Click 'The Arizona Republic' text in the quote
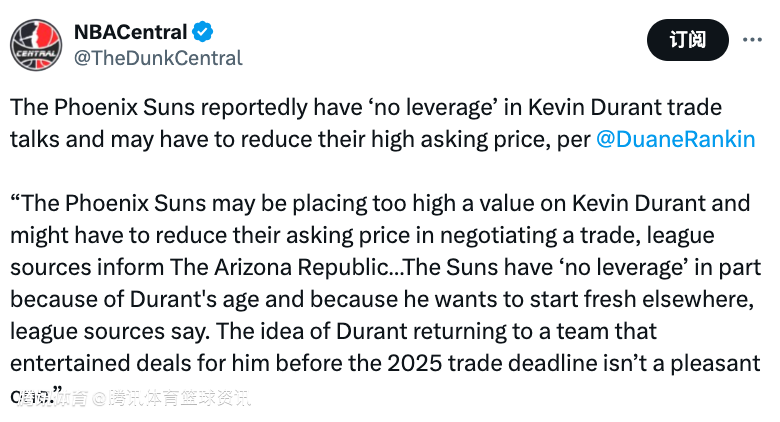The image size is (780, 422). [279, 267]
